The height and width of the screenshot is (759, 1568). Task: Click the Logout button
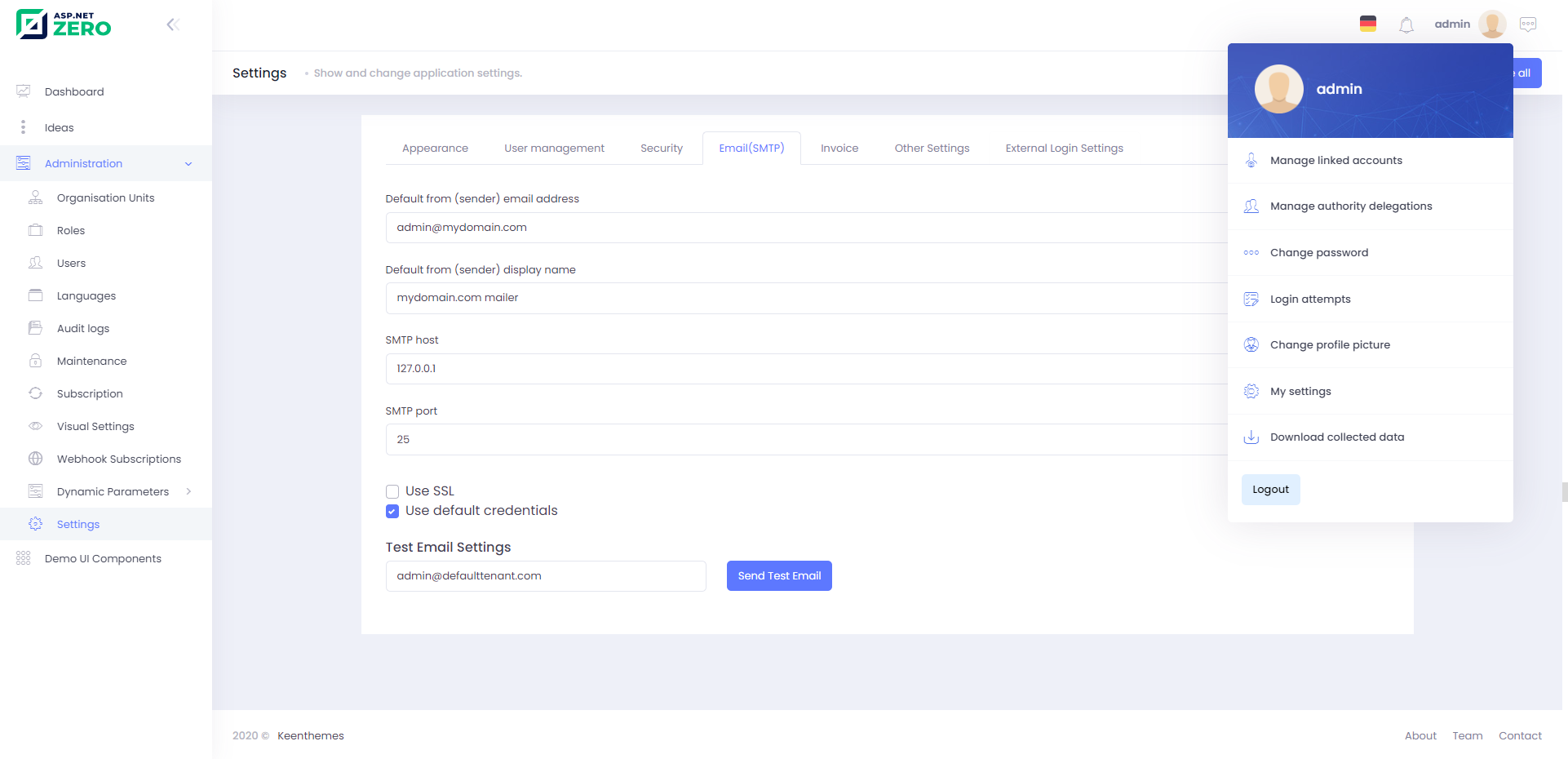tap(1270, 489)
